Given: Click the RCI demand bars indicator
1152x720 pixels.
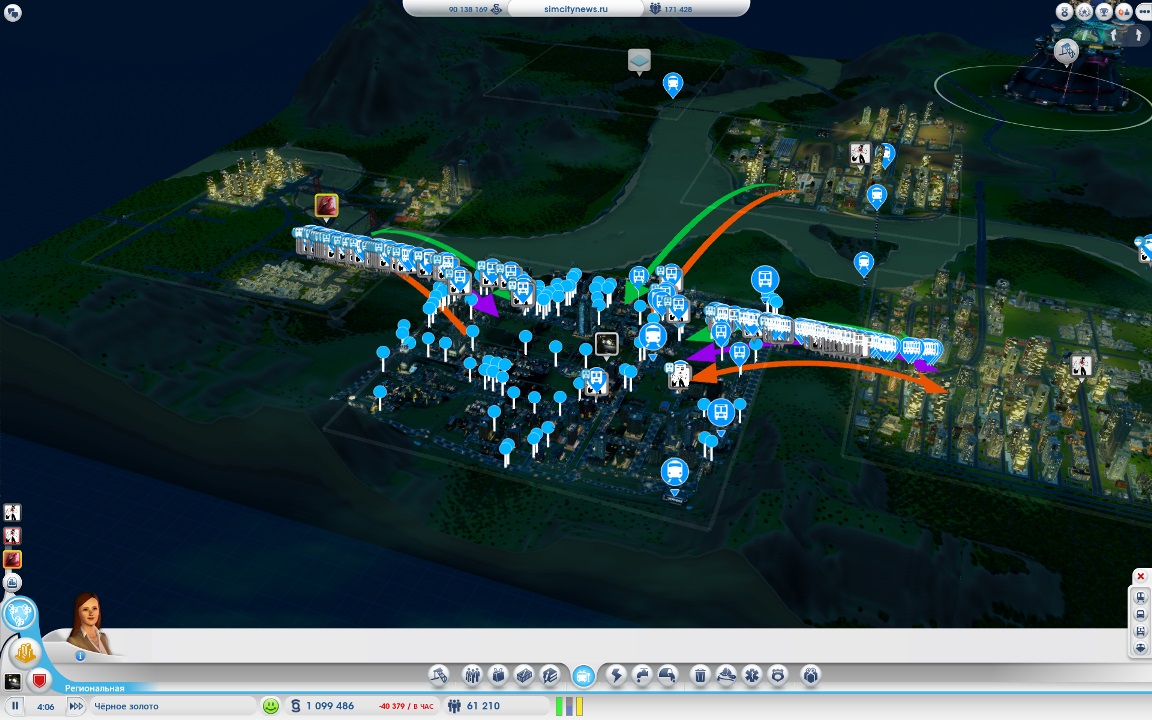Looking at the screenshot, I should pos(569,706).
